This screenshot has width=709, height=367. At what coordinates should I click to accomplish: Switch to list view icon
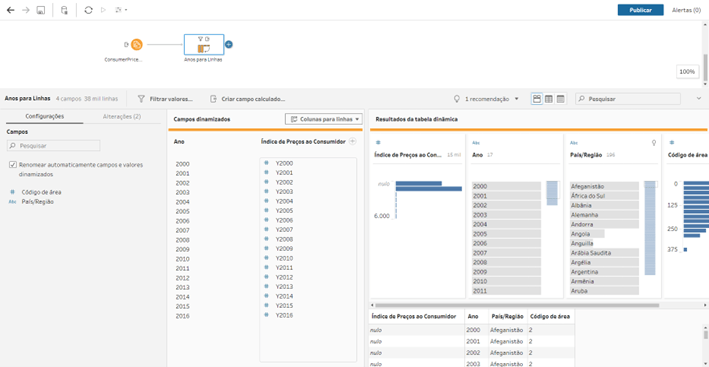pyautogui.click(x=561, y=99)
